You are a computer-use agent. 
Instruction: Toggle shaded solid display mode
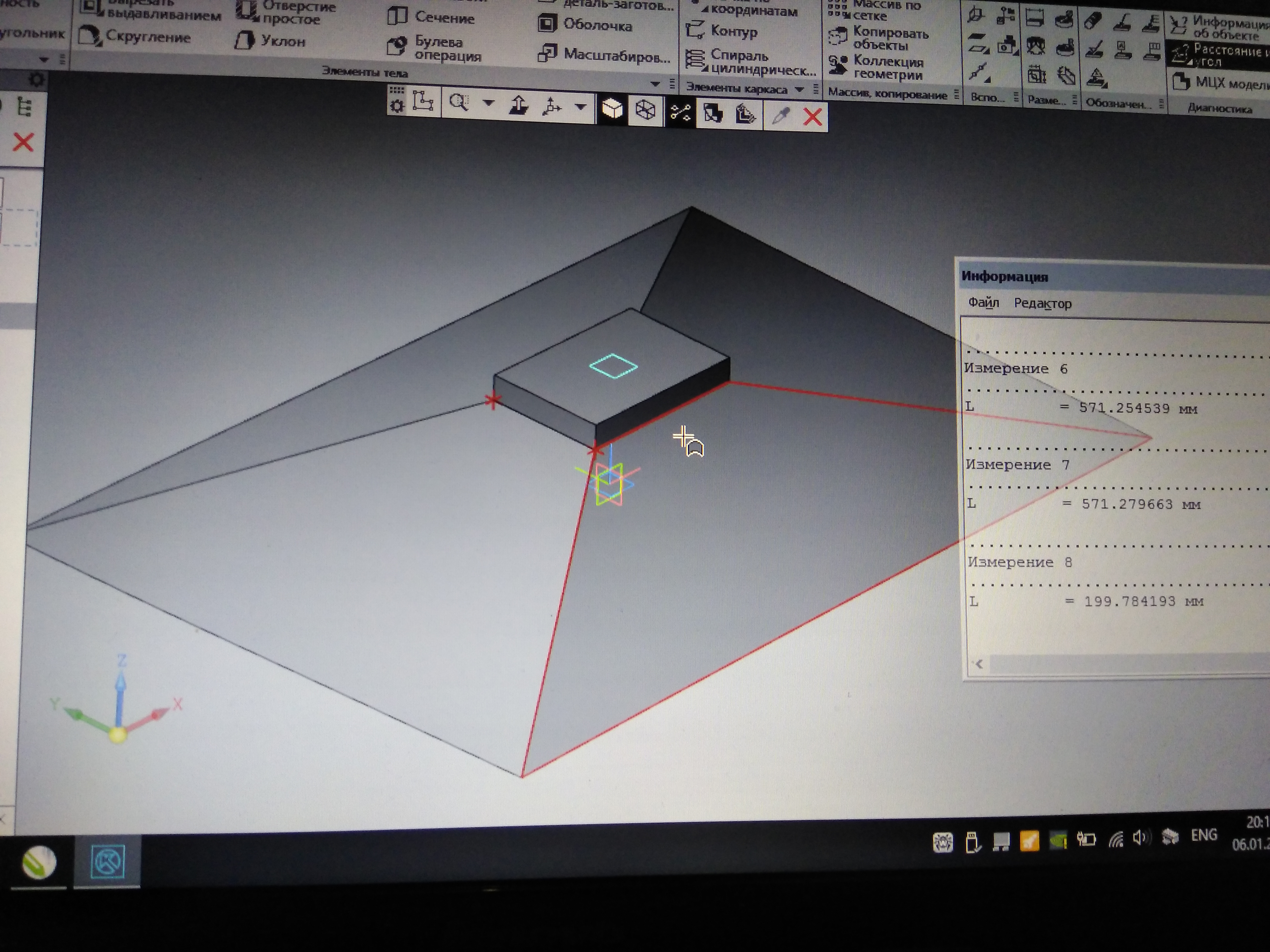click(612, 109)
